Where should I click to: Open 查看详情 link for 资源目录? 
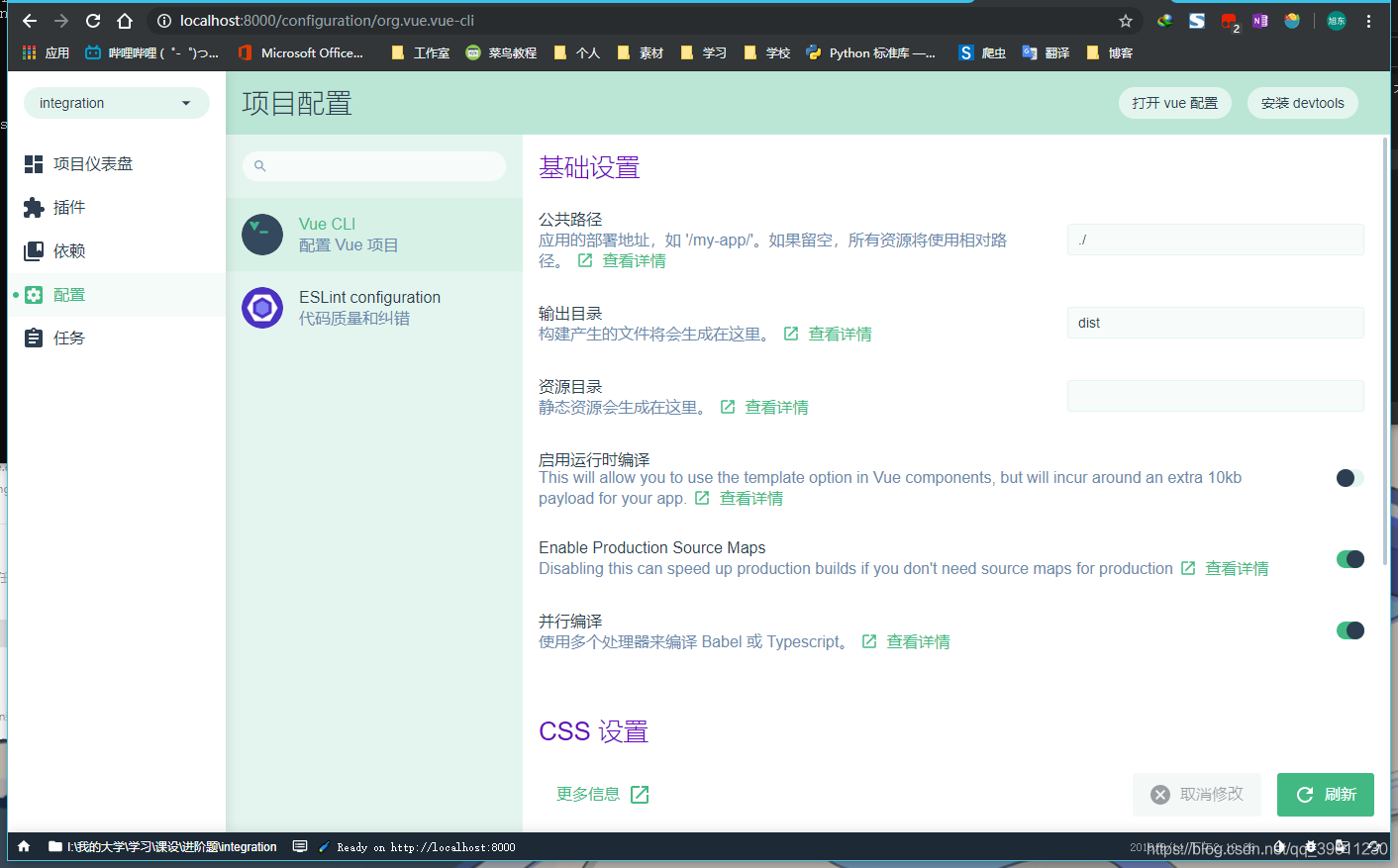pos(765,408)
